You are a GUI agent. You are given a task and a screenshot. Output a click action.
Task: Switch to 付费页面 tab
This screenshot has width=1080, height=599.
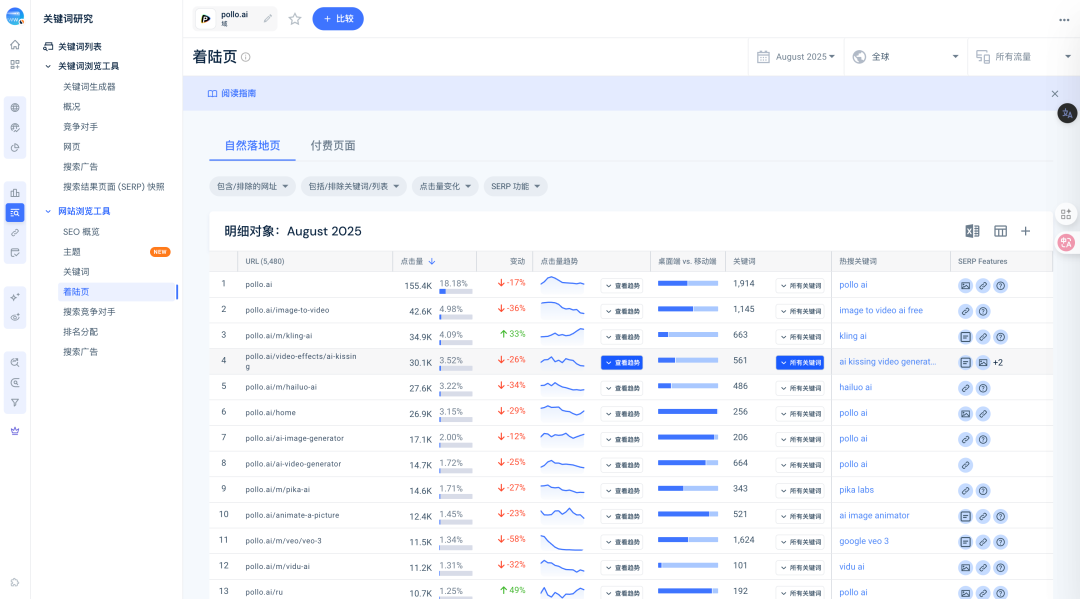[x=333, y=146]
